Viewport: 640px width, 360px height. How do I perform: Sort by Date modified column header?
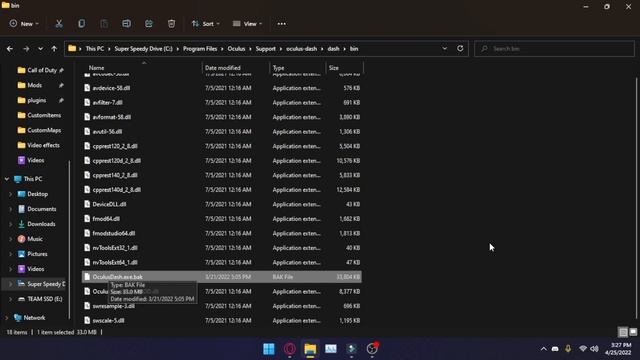[236, 68]
